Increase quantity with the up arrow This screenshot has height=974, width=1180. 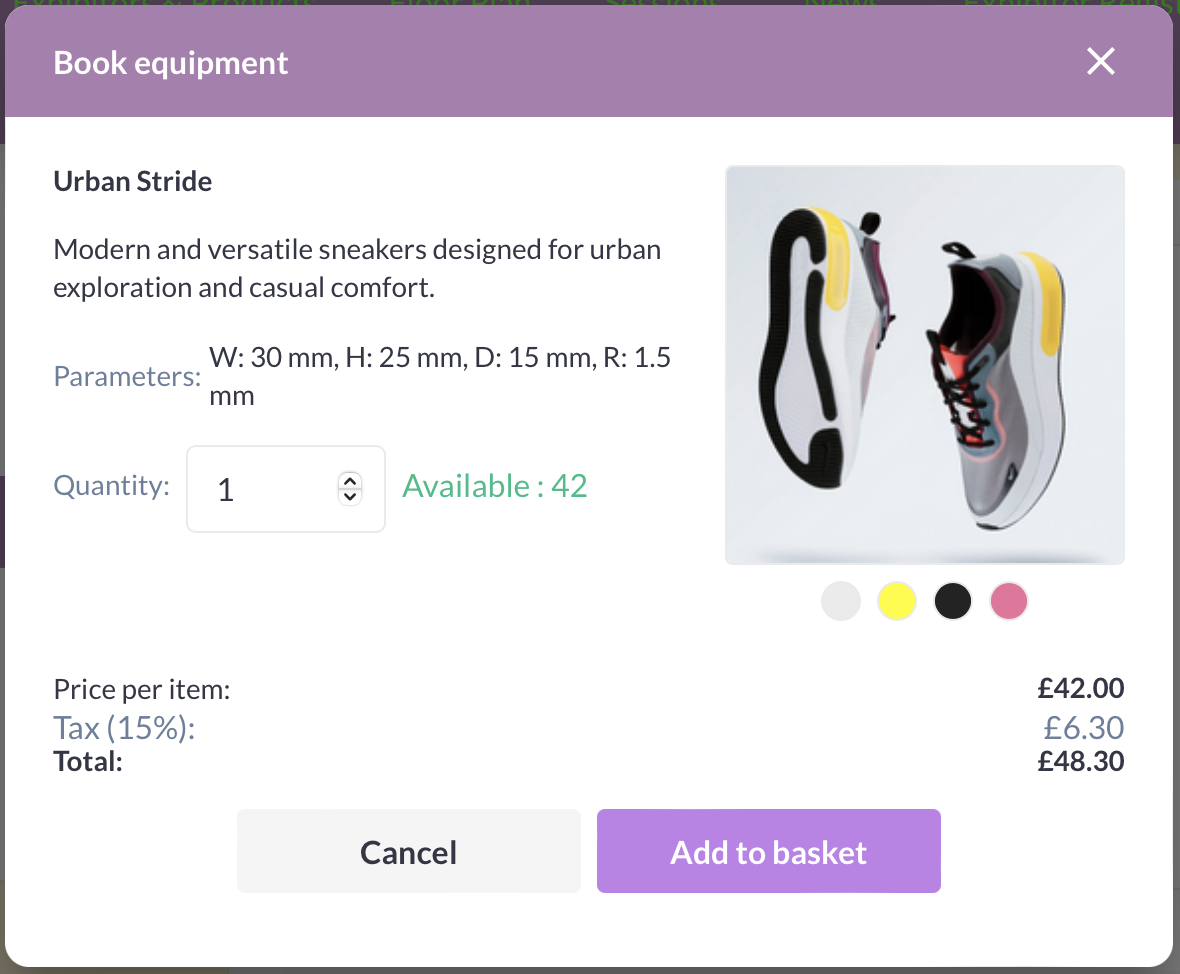pos(349,480)
